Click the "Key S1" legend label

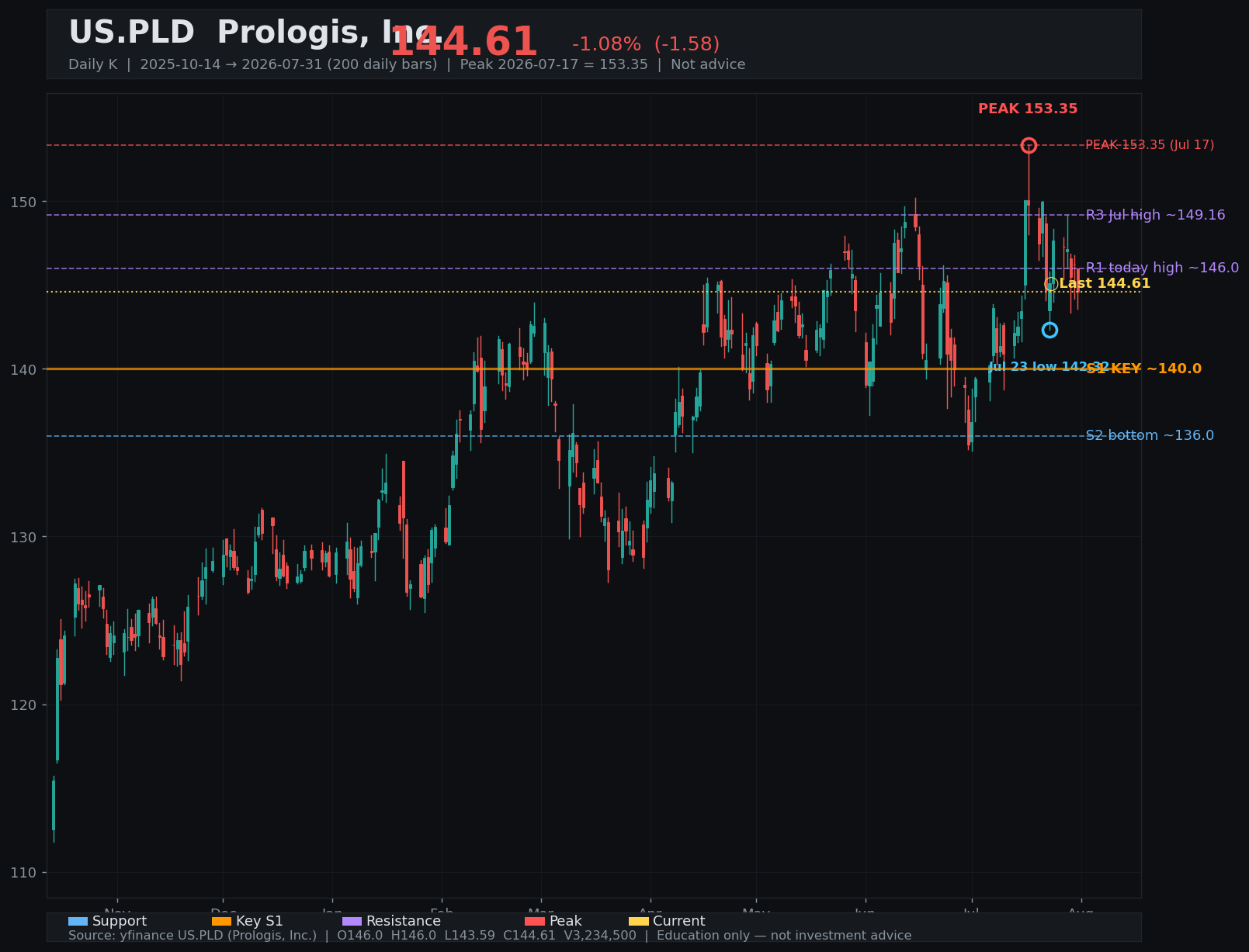(259, 922)
